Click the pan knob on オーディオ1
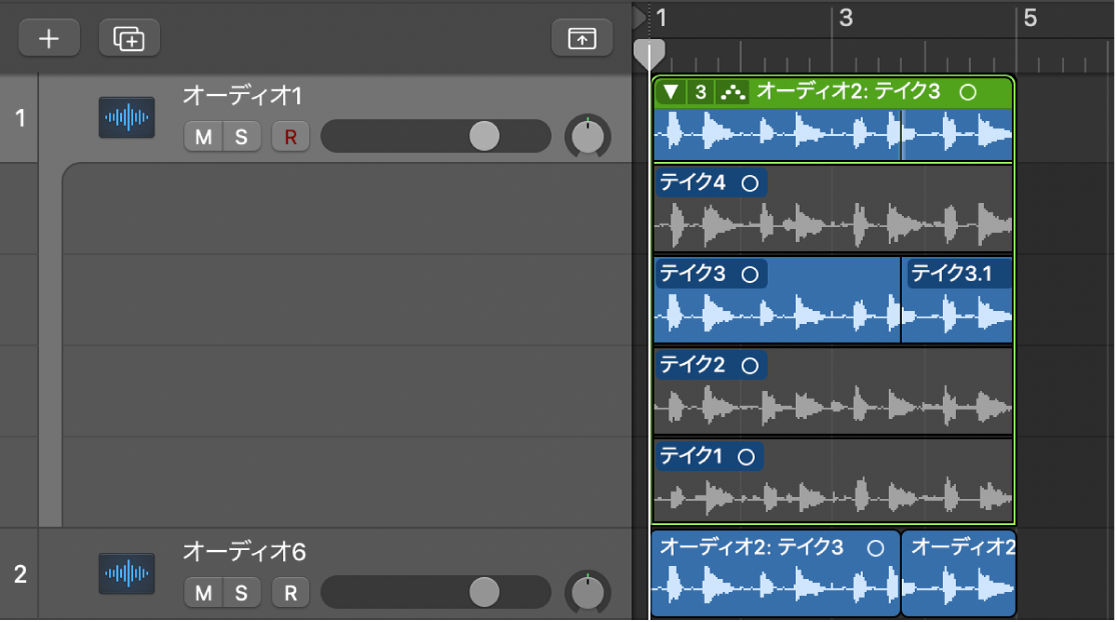 [x=588, y=137]
